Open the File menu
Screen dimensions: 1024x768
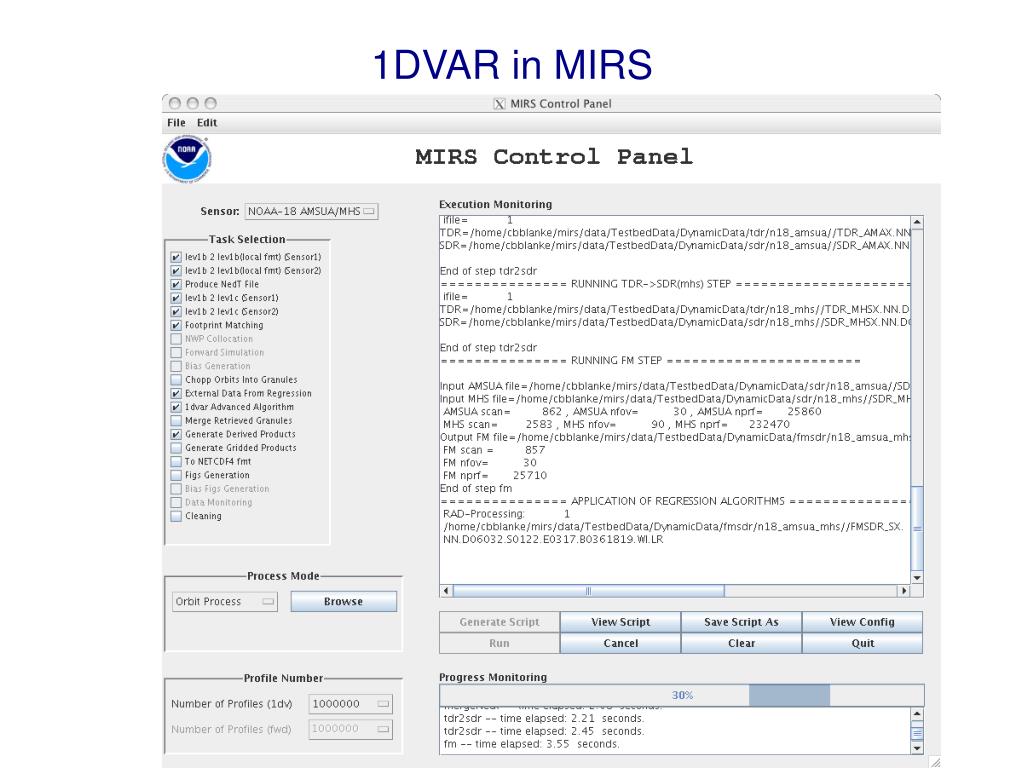click(176, 123)
